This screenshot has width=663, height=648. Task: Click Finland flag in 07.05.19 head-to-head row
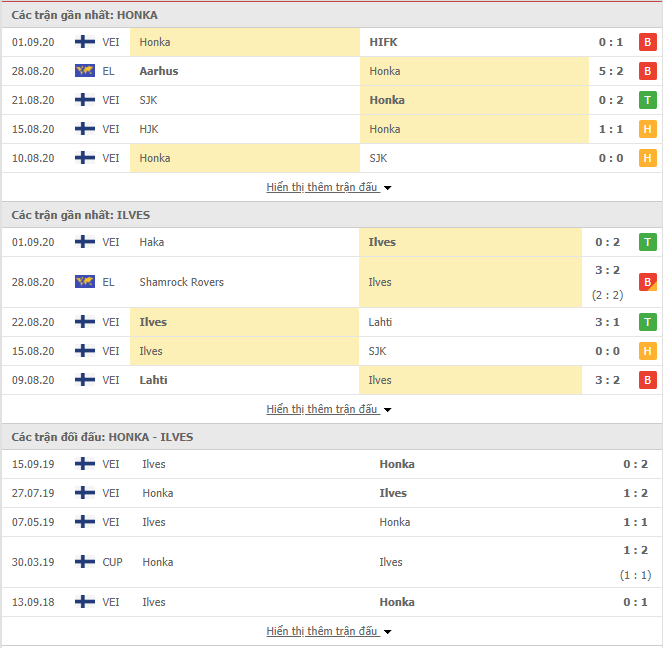pyautogui.click(x=85, y=522)
